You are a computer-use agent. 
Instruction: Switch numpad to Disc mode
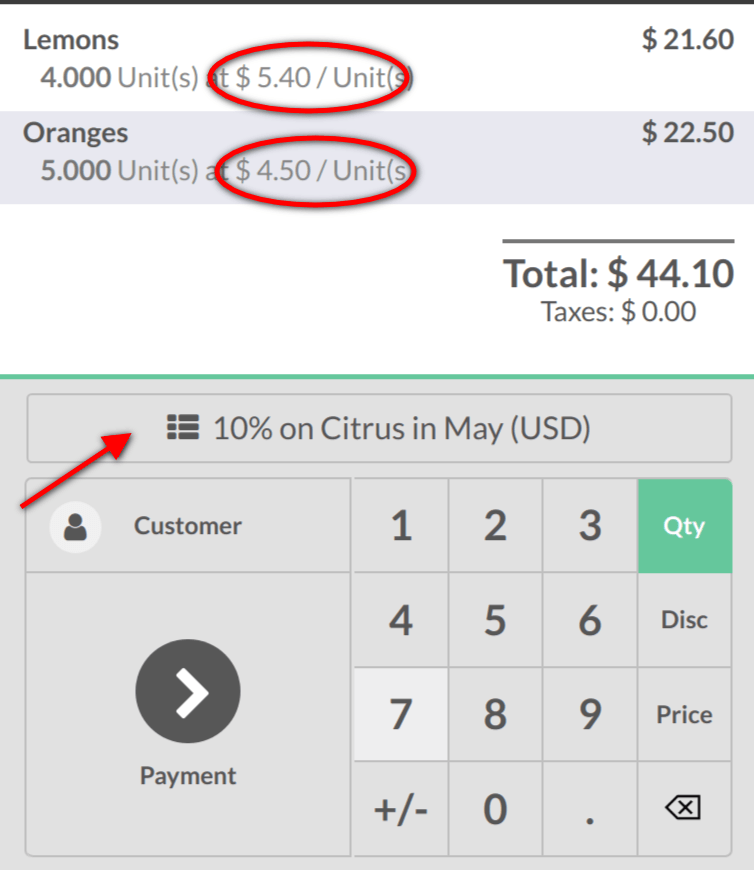tap(684, 620)
